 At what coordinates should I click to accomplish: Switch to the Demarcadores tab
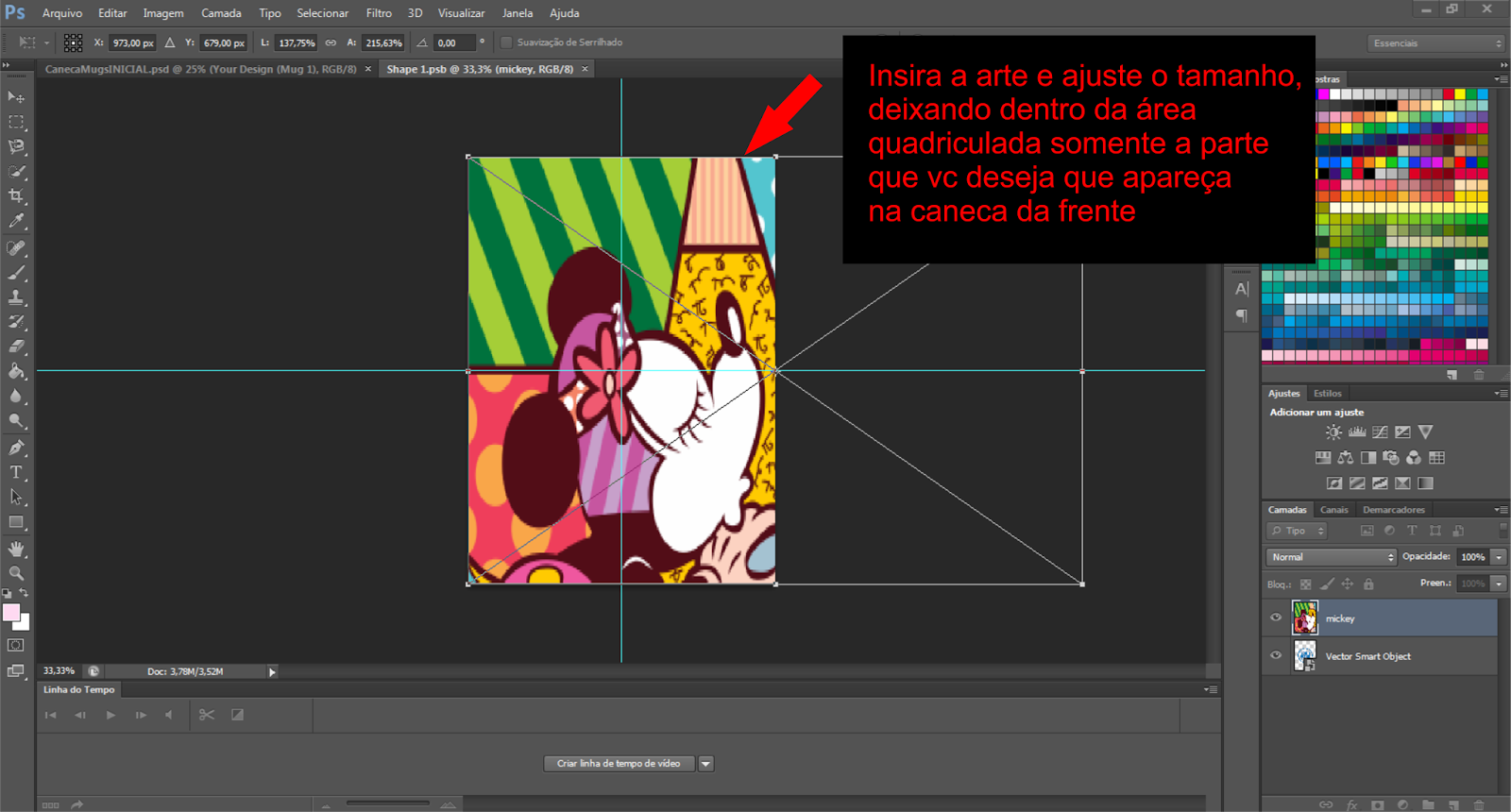(x=1393, y=510)
